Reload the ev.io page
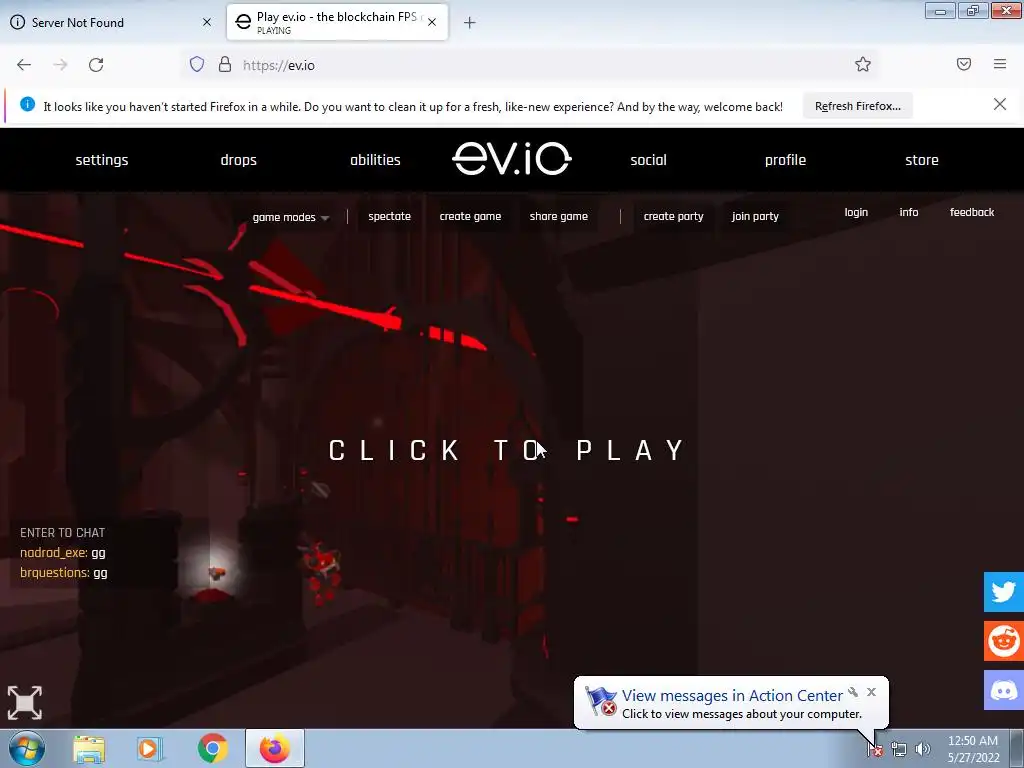 (96, 65)
